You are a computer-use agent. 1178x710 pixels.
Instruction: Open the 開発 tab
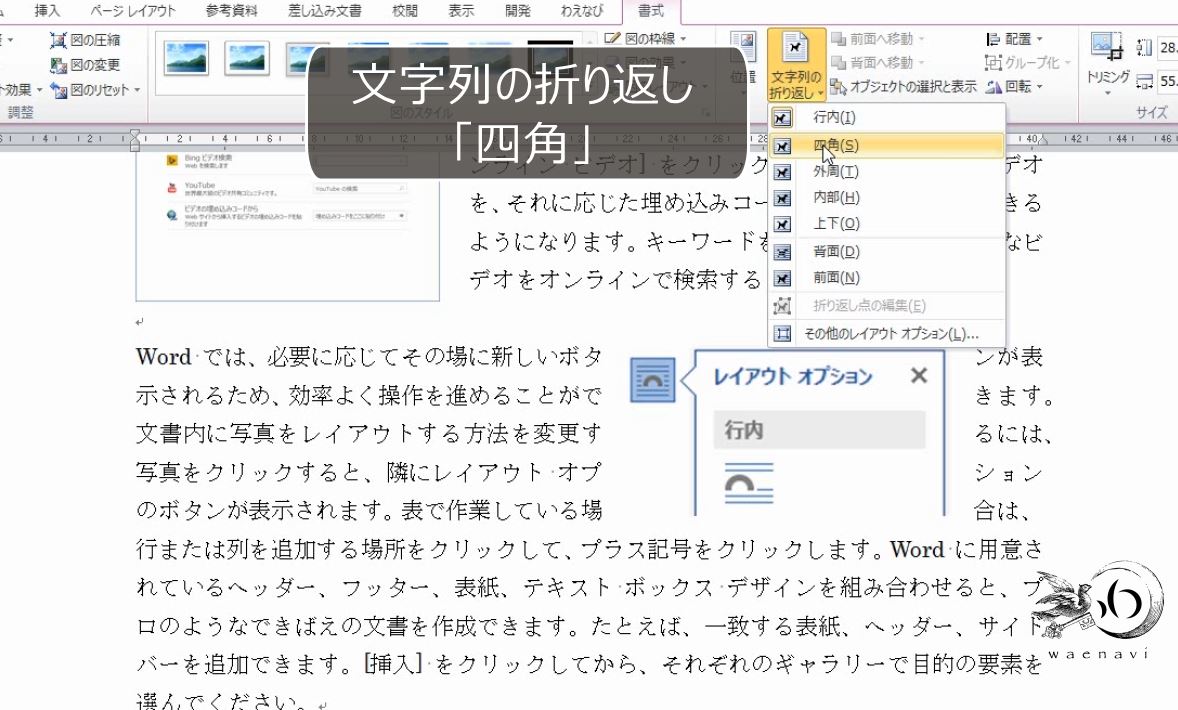click(x=517, y=11)
